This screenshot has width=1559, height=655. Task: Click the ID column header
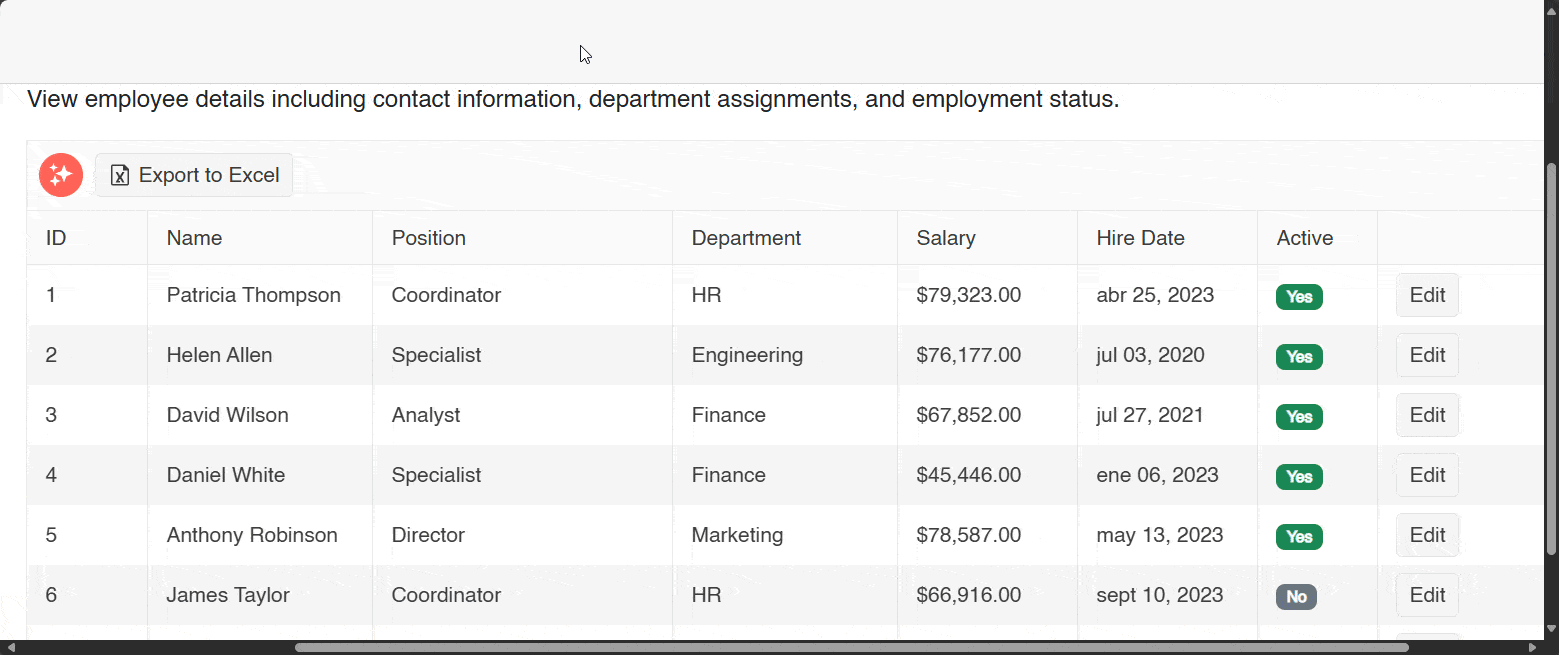[56, 238]
